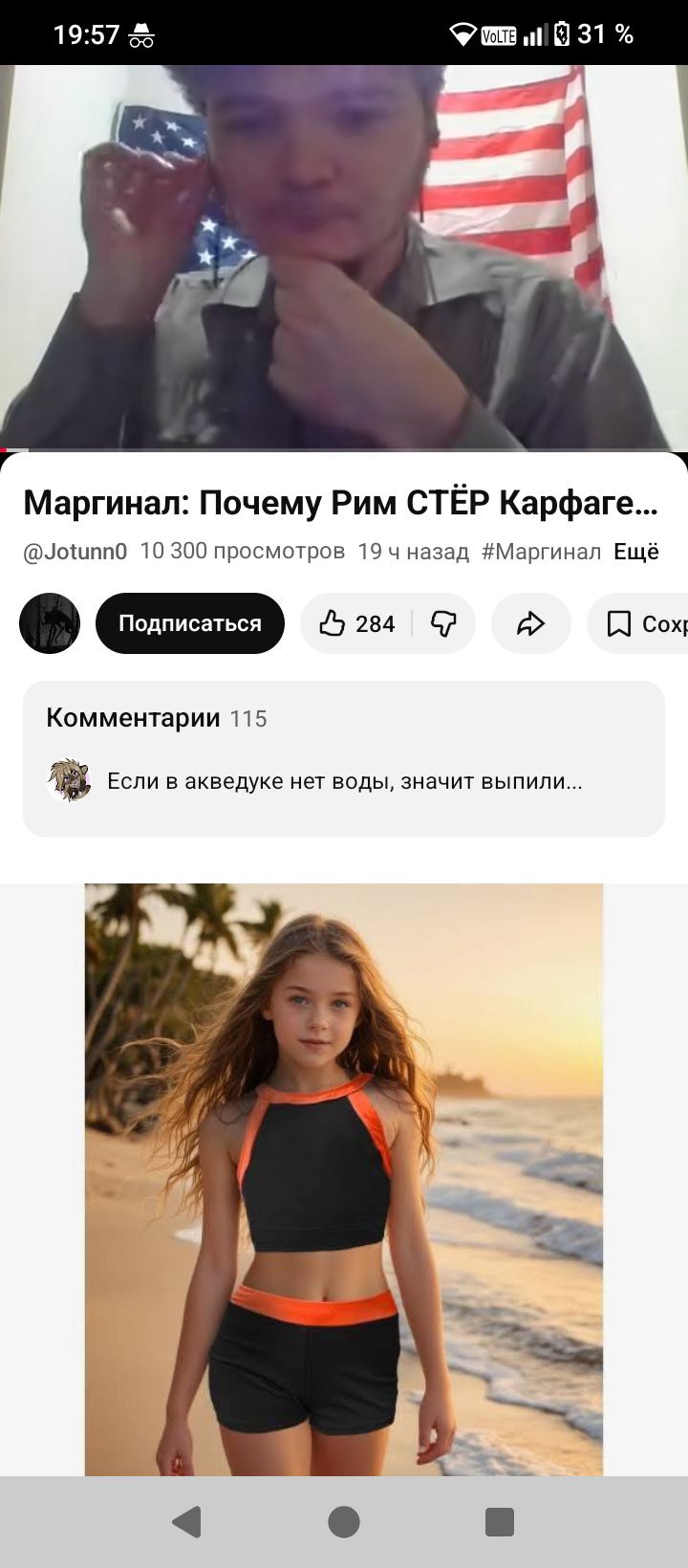Viewport: 688px width, 1568px height.
Task: Tap the video player to show controls
Action: [344, 257]
